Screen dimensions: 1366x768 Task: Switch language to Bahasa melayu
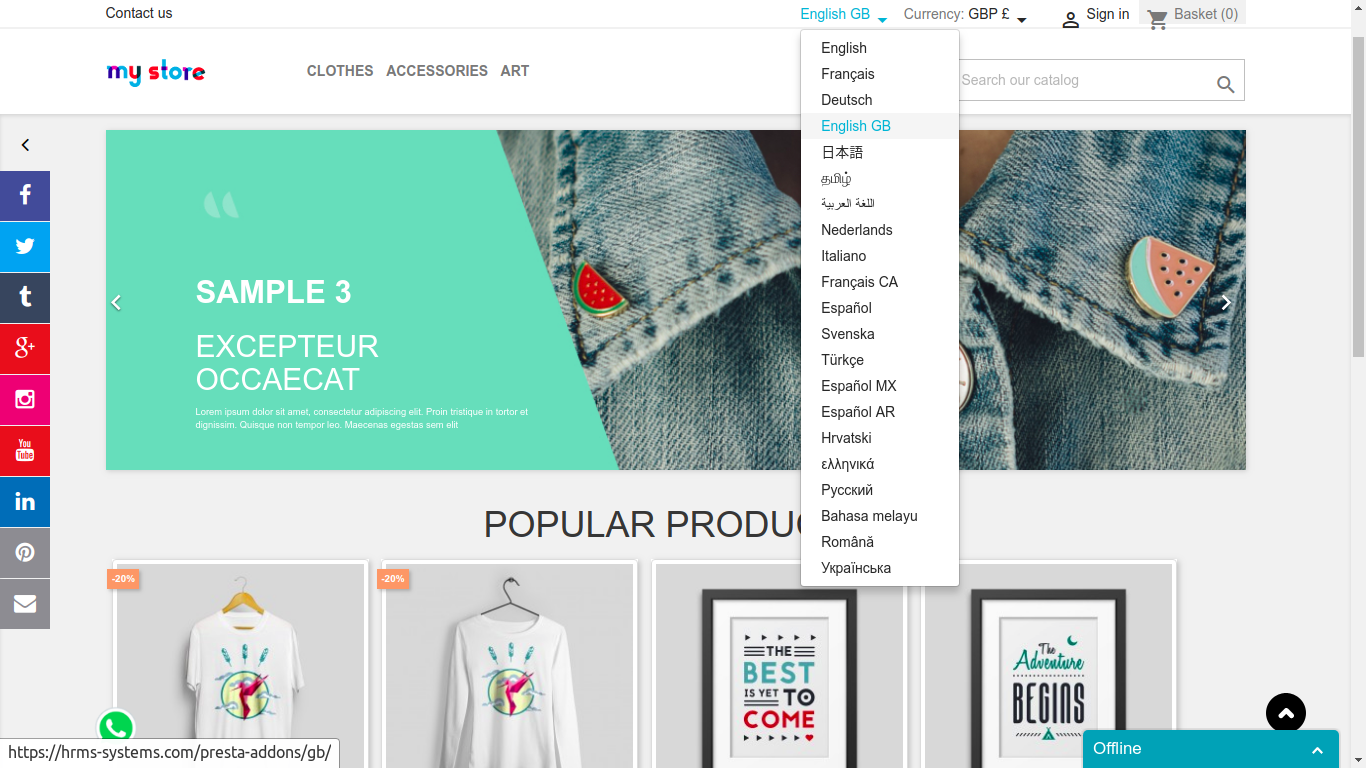pos(880,516)
